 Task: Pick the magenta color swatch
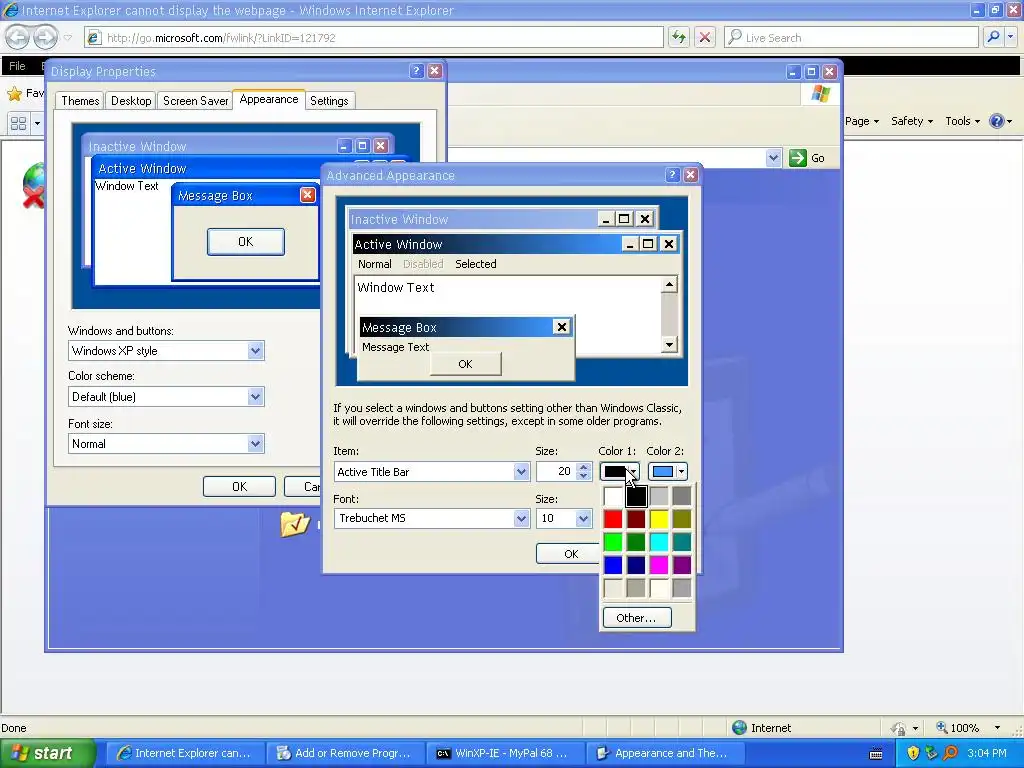[x=659, y=565]
